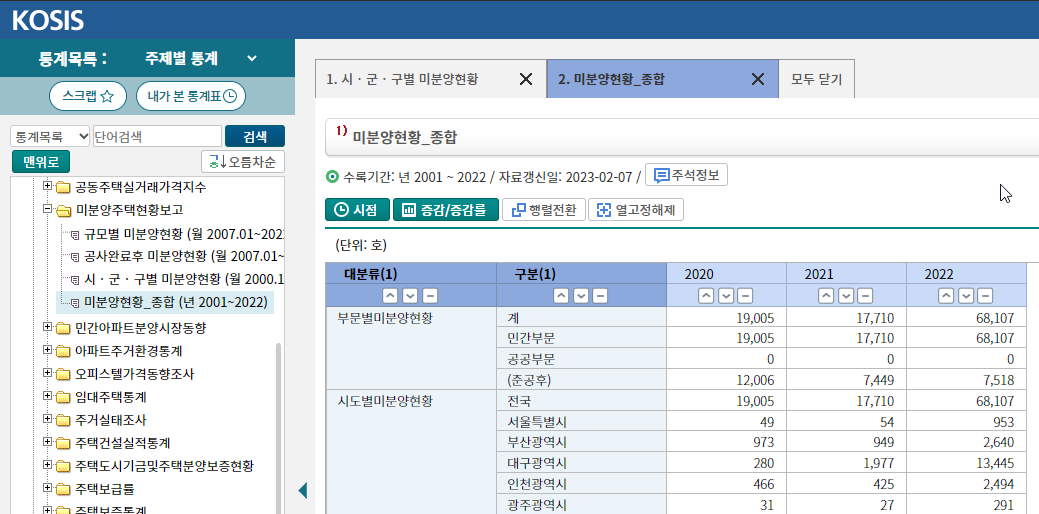Click the 시점 period button
Viewport: 1039px width, 514px height.
[x=357, y=210]
